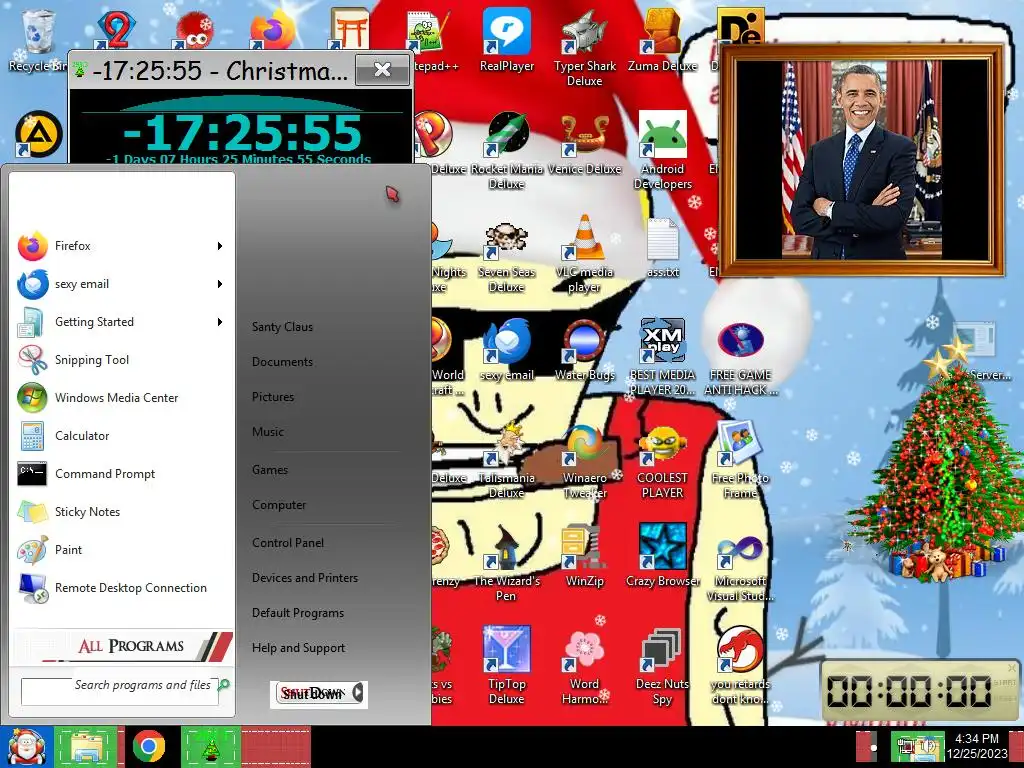Open Control Panel link
The height and width of the screenshot is (768, 1024).
click(x=288, y=543)
